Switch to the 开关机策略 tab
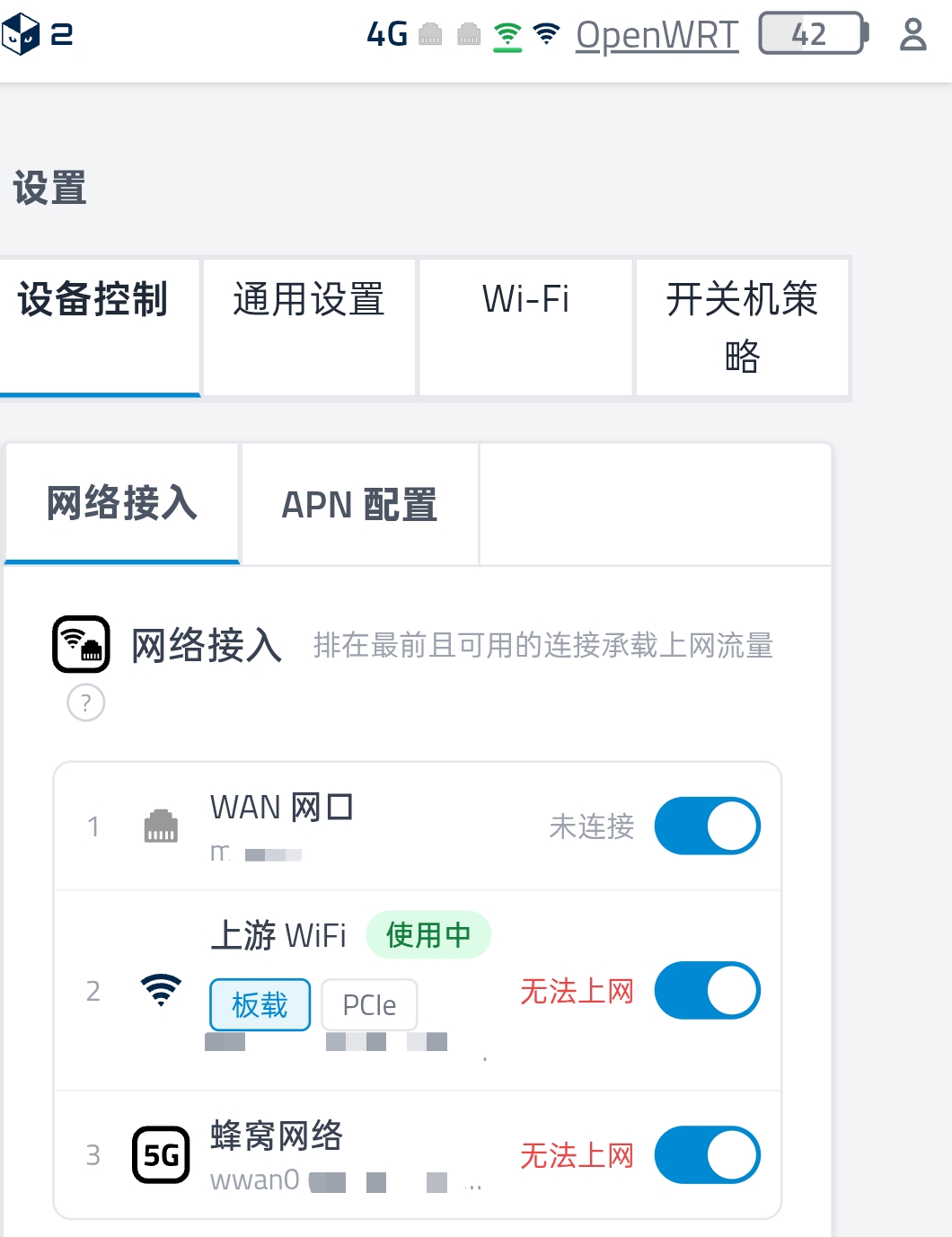Viewport: 952px width, 1237px height. pos(742,327)
